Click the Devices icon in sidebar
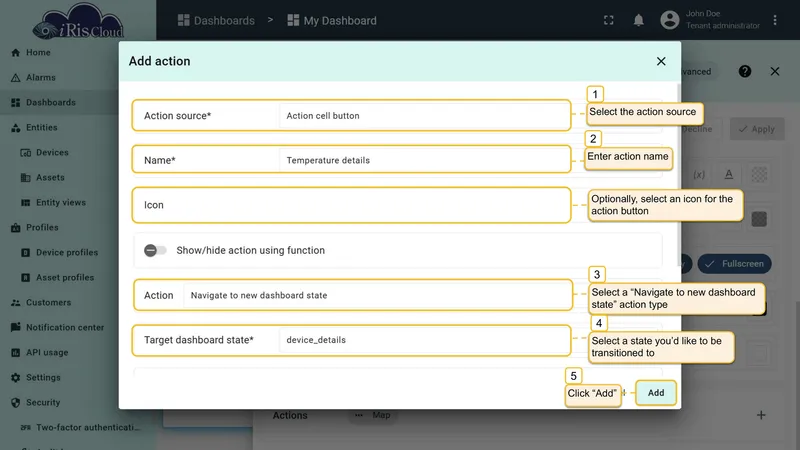 (x=26, y=153)
